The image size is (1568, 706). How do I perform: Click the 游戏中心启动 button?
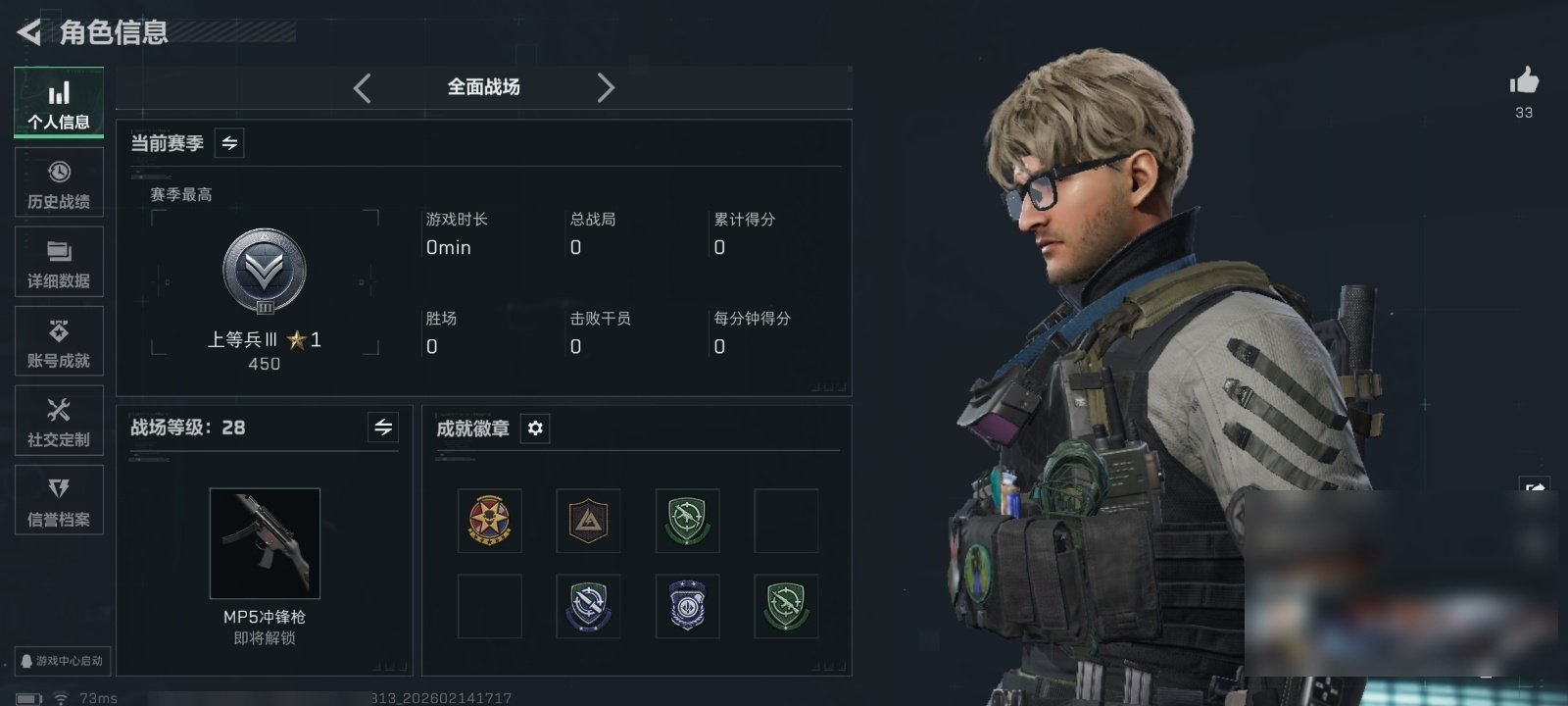pos(62,661)
